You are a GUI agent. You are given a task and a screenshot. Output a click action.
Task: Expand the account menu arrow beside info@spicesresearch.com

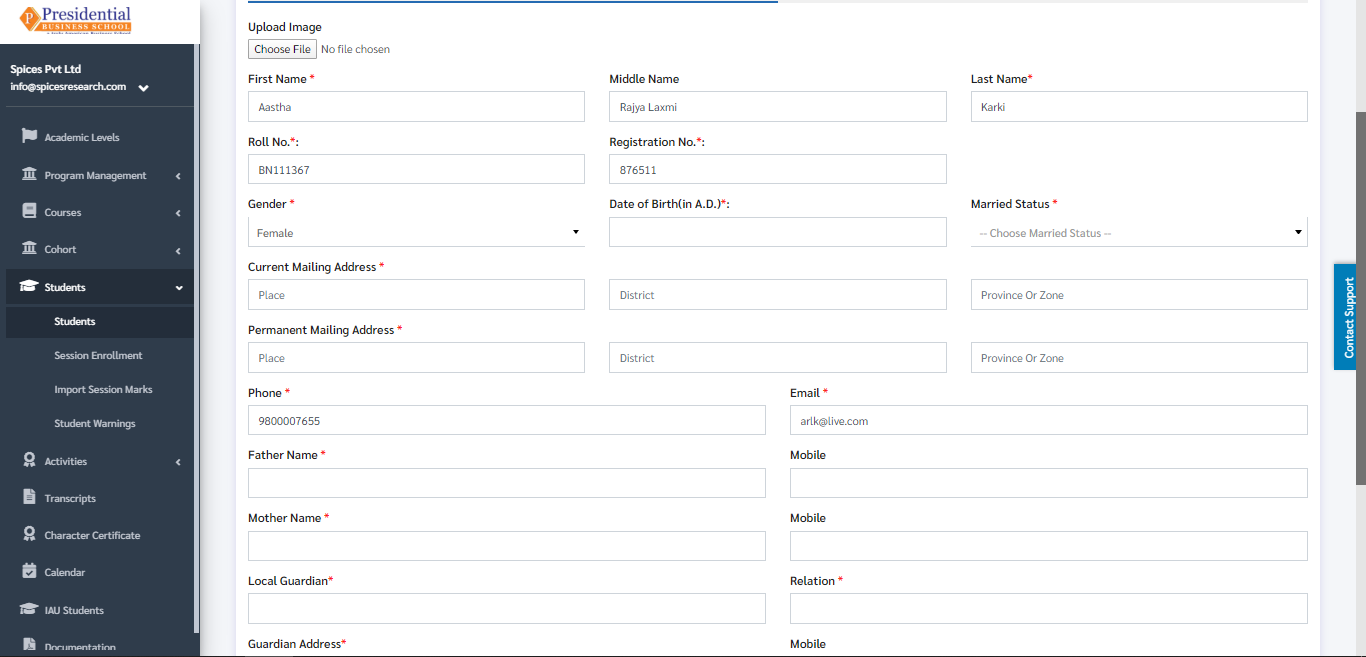(x=144, y=88)
